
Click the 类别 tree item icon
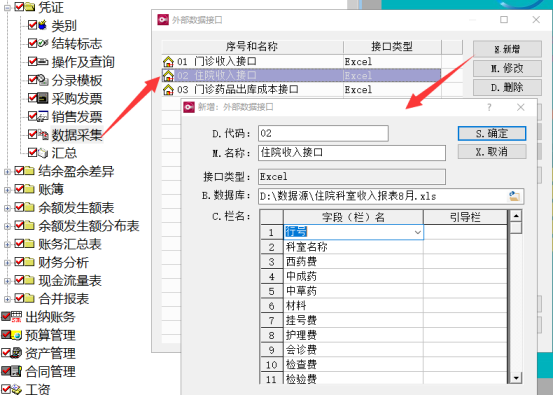tap(42, 25)
